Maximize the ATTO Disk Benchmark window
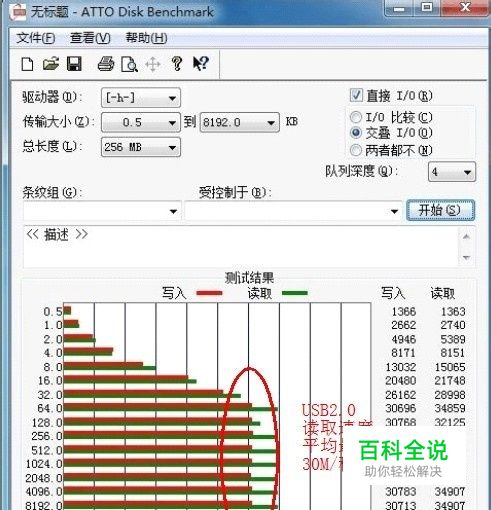 click(x=427, y=8)
